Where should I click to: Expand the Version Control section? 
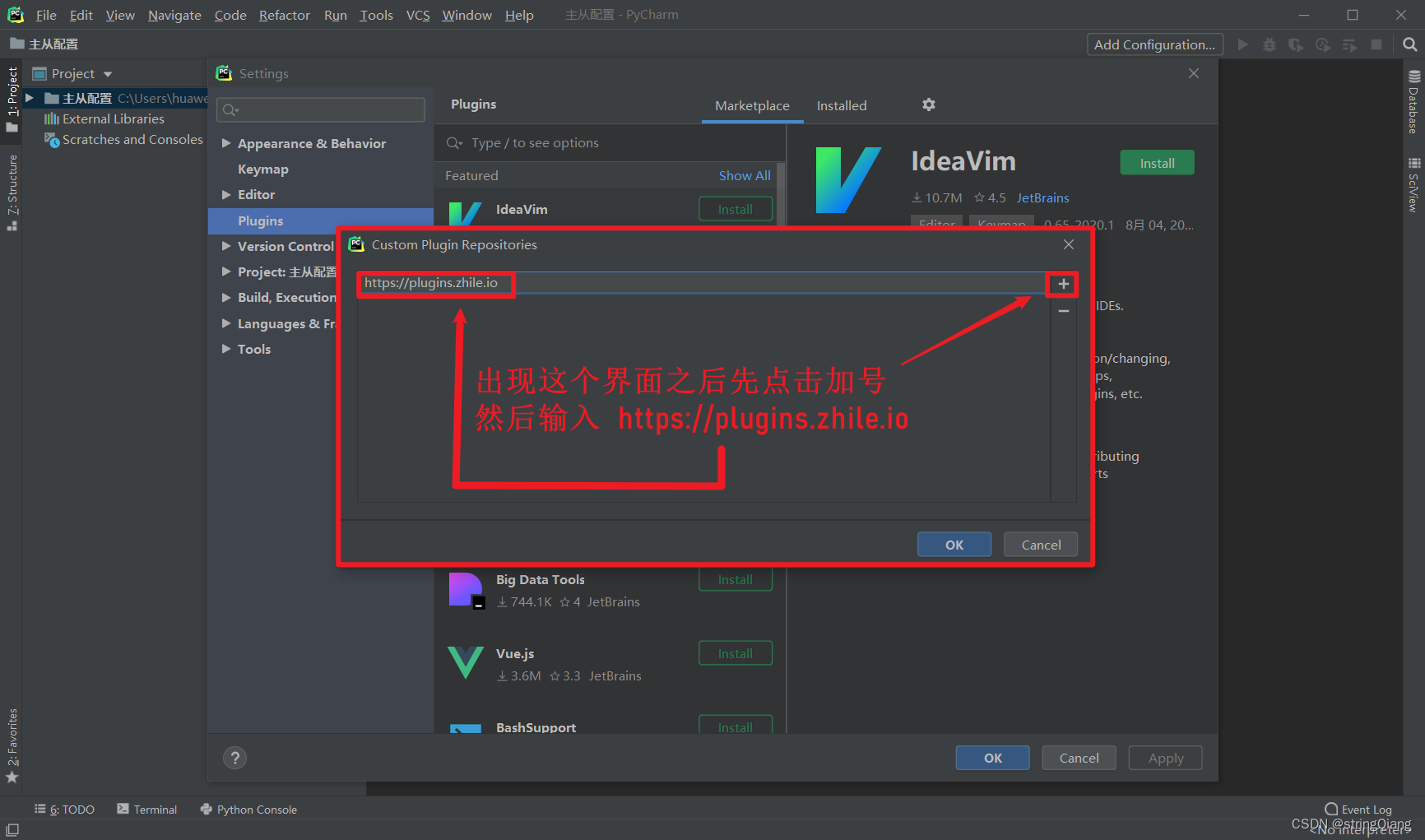coord(226,246)
